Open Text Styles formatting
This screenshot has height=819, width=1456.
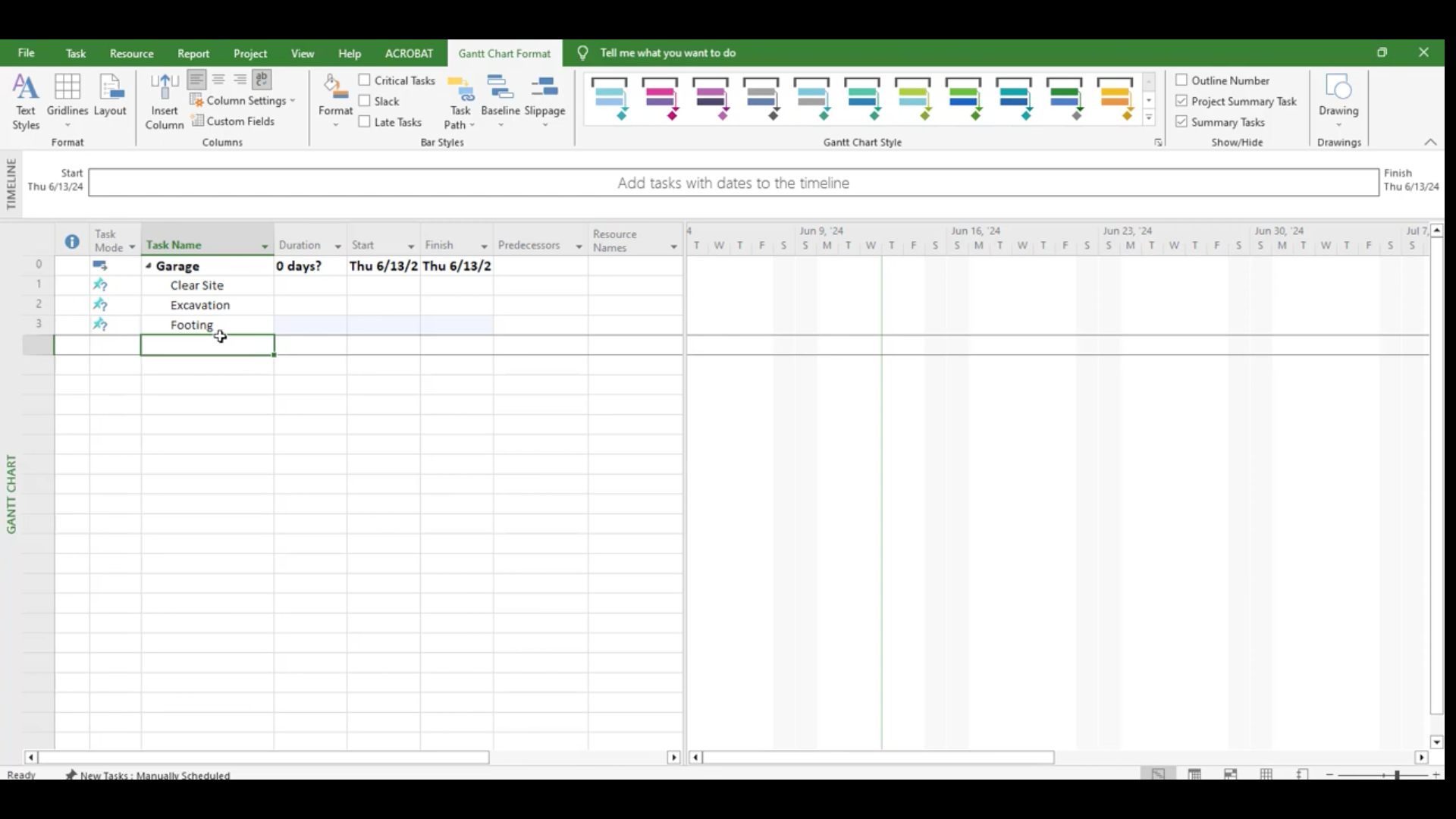[x=26, y=102]
